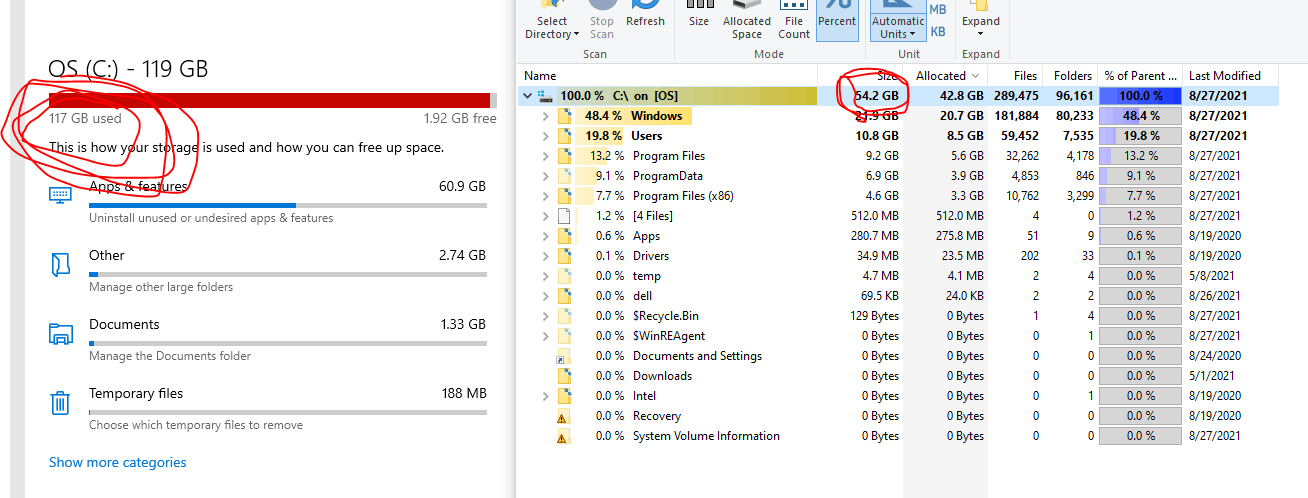
Task: Click the Documents category icon
Action: [x=60, y=333]
